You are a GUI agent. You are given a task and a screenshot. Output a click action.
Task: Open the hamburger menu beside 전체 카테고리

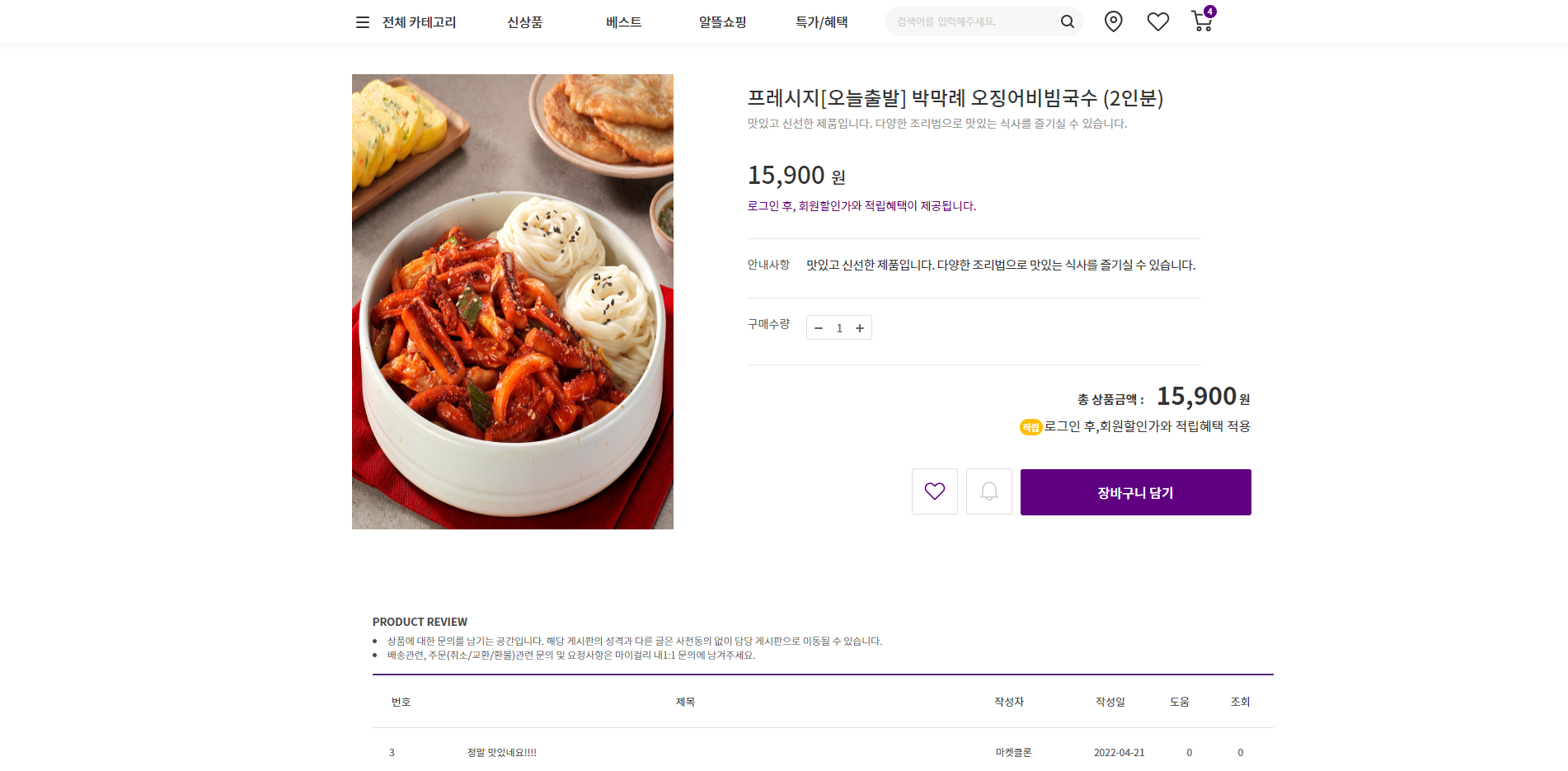[362, 22]
